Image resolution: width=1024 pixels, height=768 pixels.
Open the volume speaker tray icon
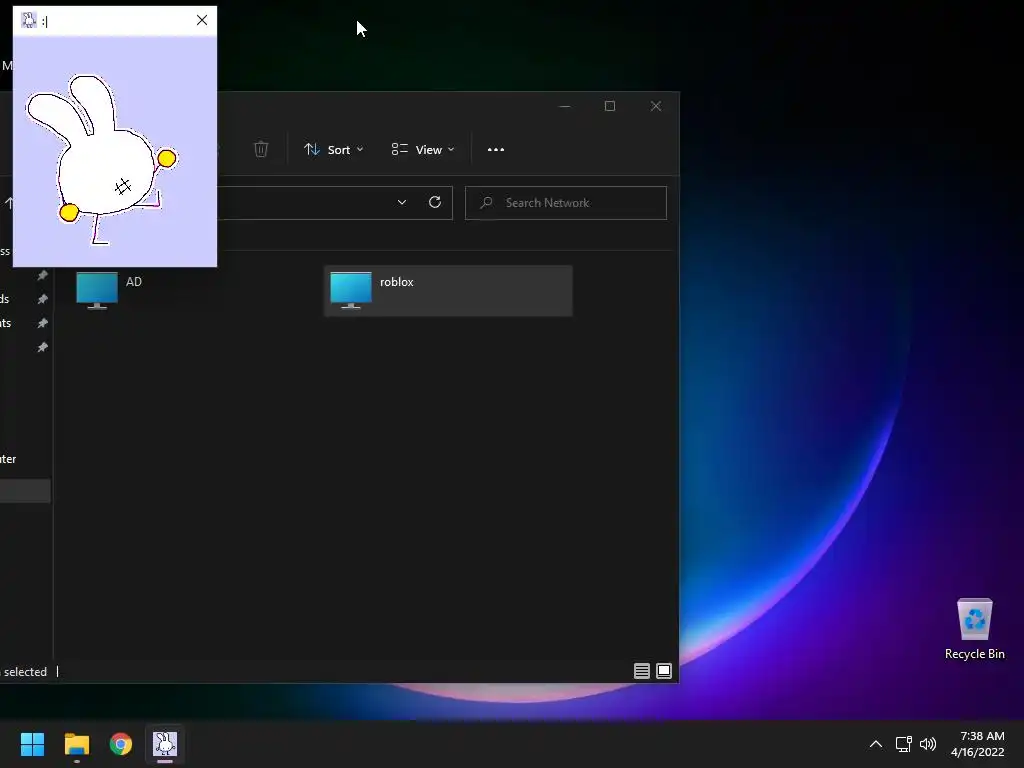click(928, 744)
